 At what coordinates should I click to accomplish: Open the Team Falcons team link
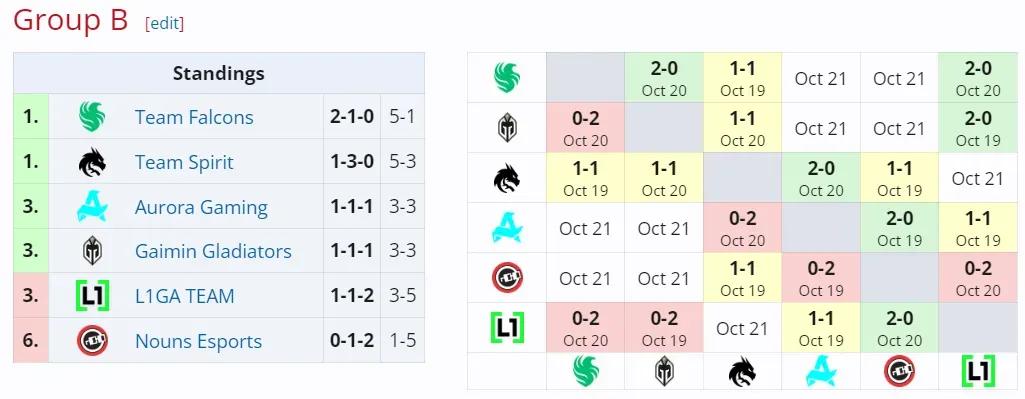tap(194, 117)
